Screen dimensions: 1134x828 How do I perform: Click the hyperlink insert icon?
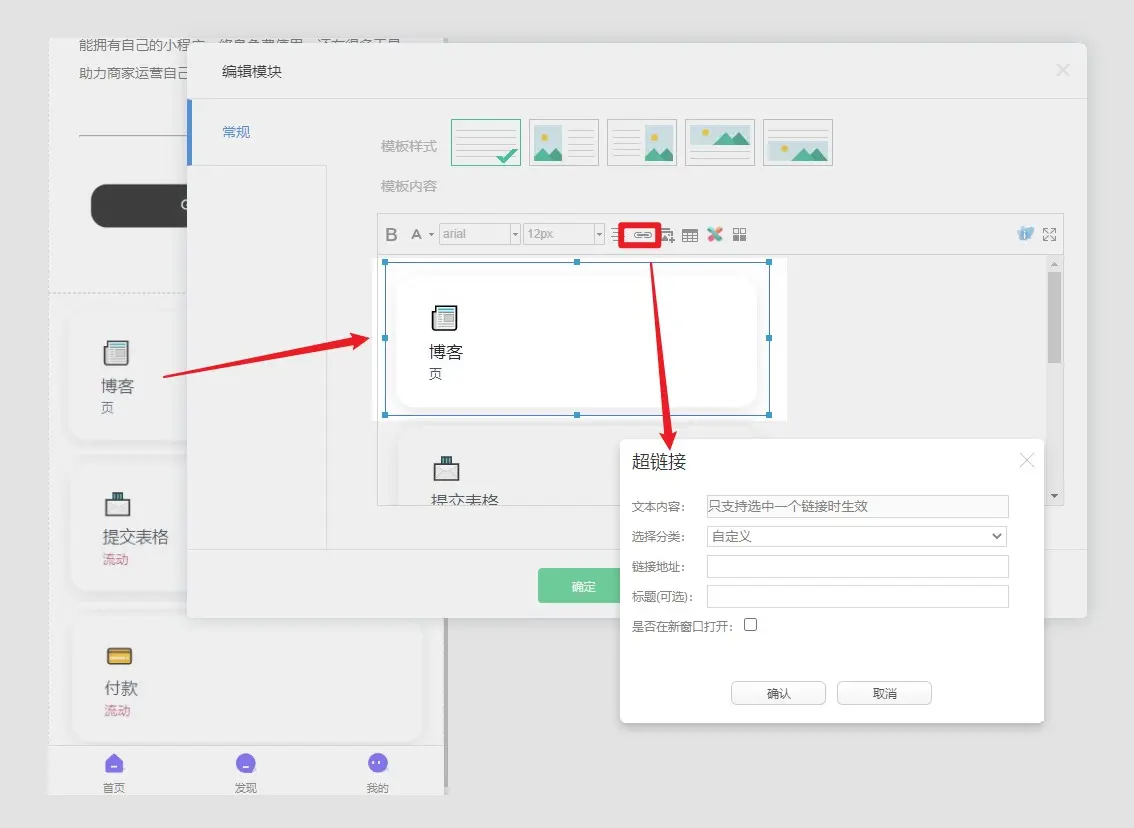tap(642, 235)
